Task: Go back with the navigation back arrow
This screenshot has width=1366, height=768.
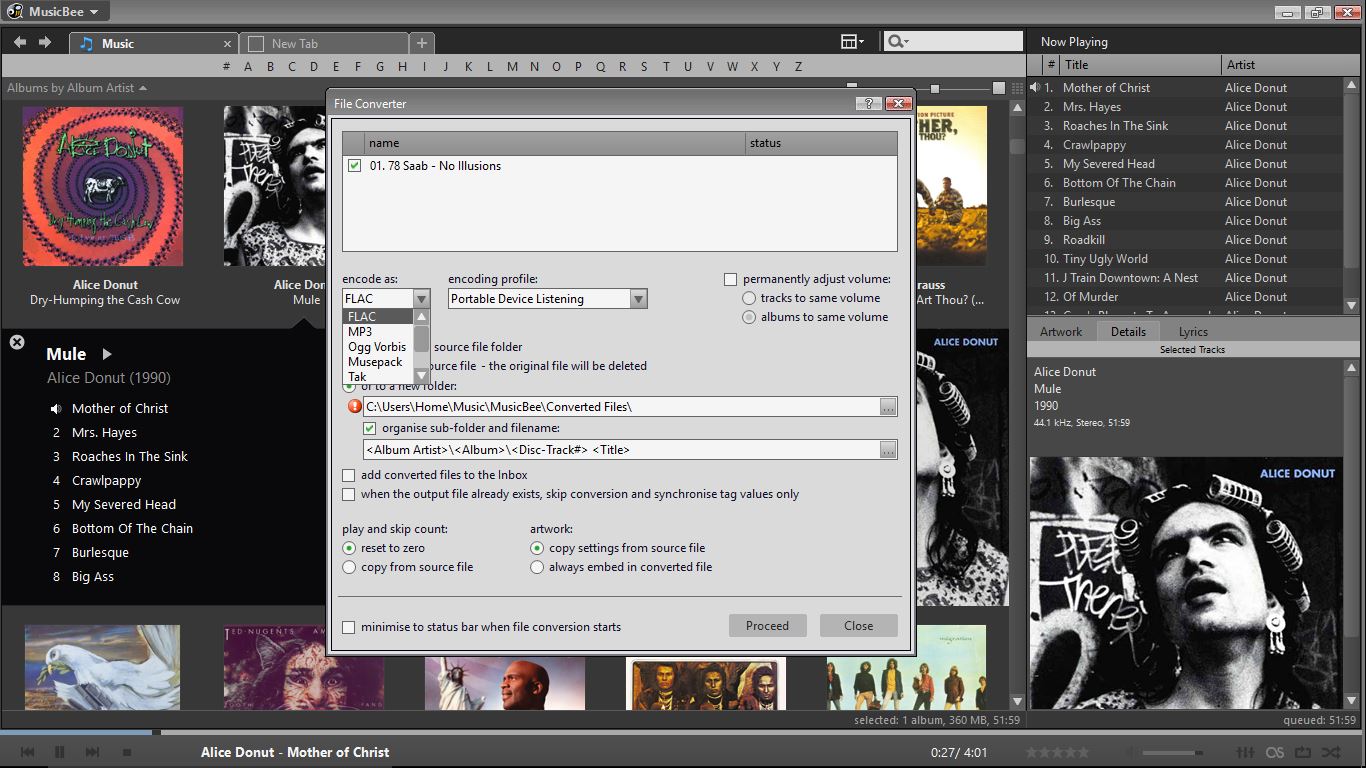Action: point(20,42)
